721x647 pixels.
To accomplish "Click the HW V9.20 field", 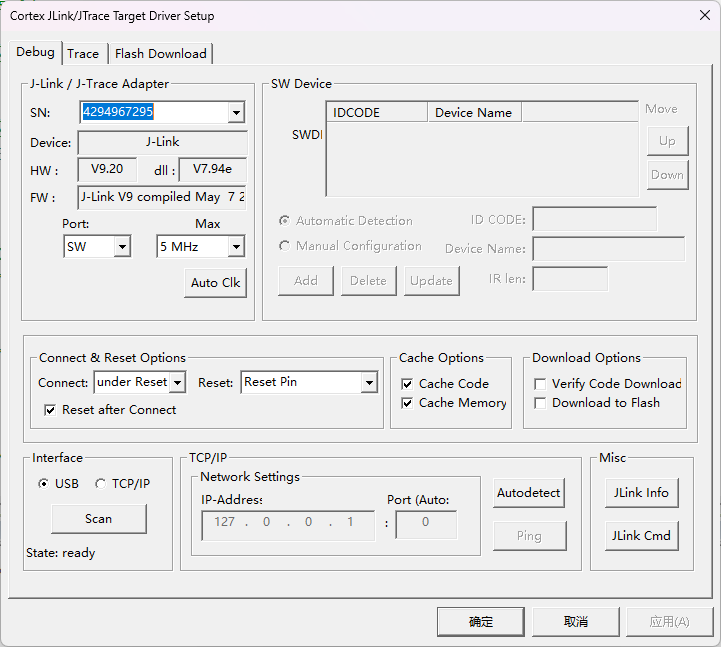I will 107,169.
